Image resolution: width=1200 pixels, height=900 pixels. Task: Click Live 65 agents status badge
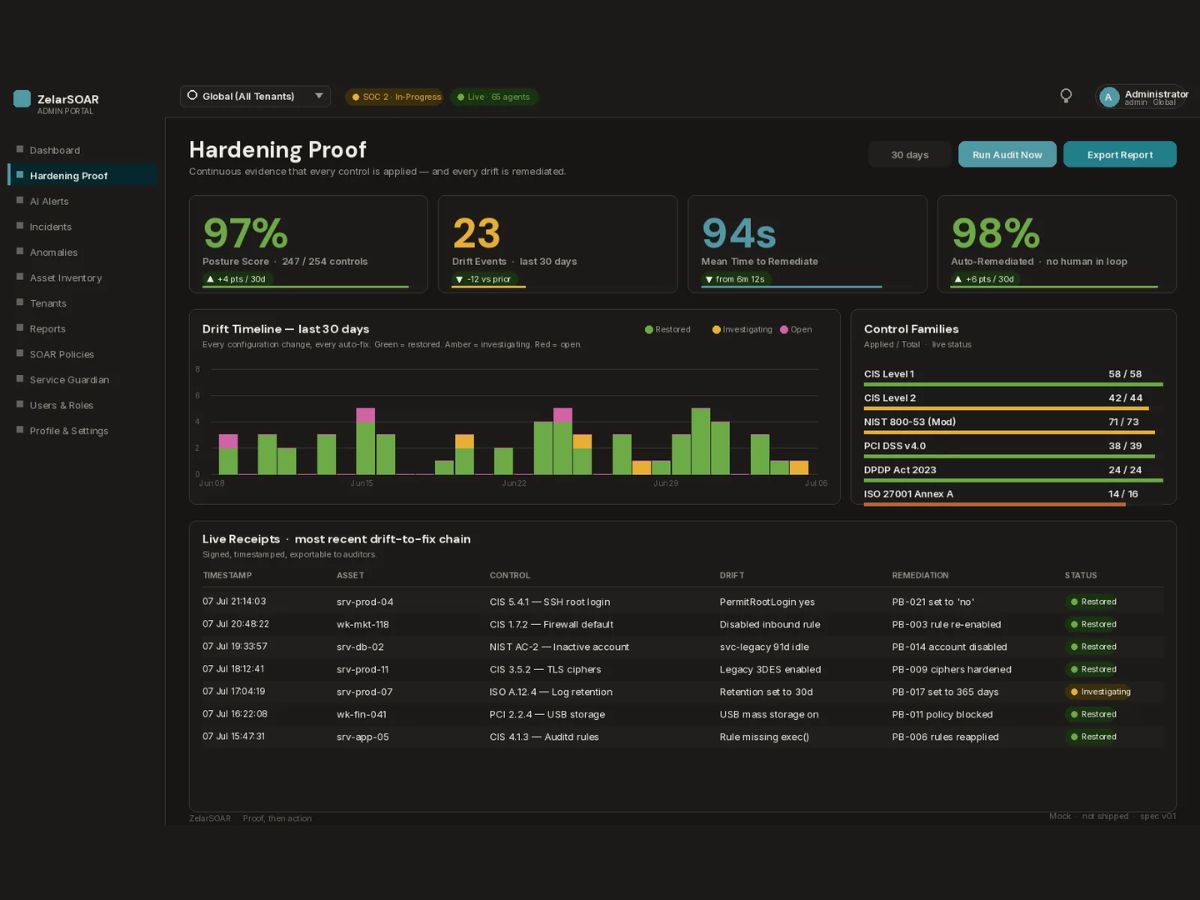[x=494, y=97]
